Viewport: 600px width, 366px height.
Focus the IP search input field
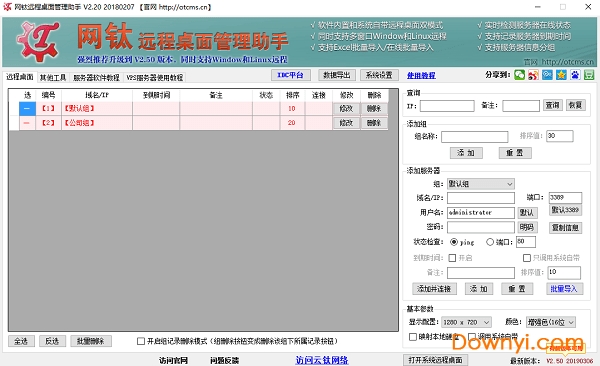coord(447,106)
